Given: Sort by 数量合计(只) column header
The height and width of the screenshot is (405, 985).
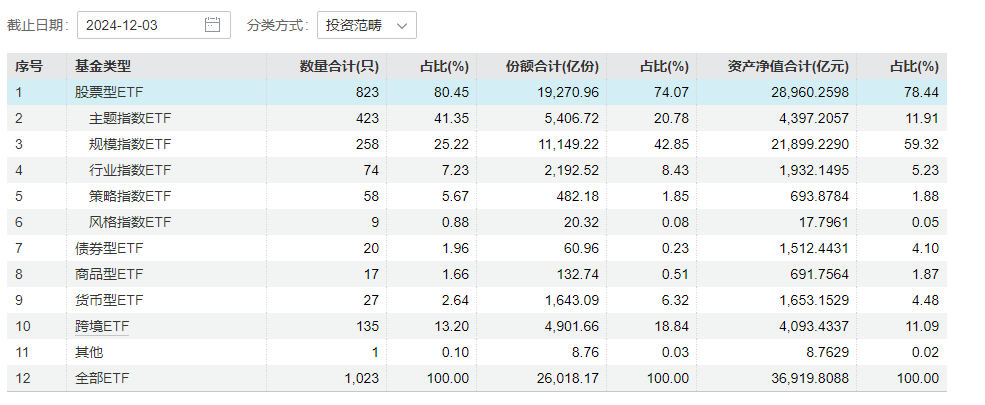Looking at the screenshot, I should [x=339, y=67].
